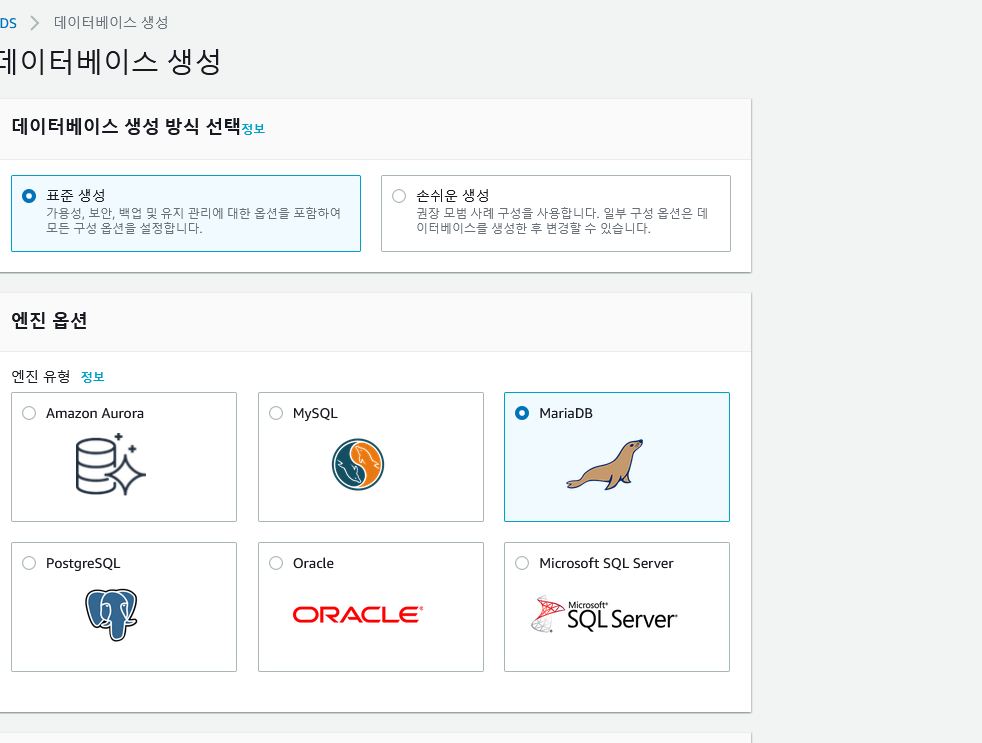The height and width of the screenshot is (743, 982).
Task: Click the MySQL dolphin logo icon
Action: point(358,464)
